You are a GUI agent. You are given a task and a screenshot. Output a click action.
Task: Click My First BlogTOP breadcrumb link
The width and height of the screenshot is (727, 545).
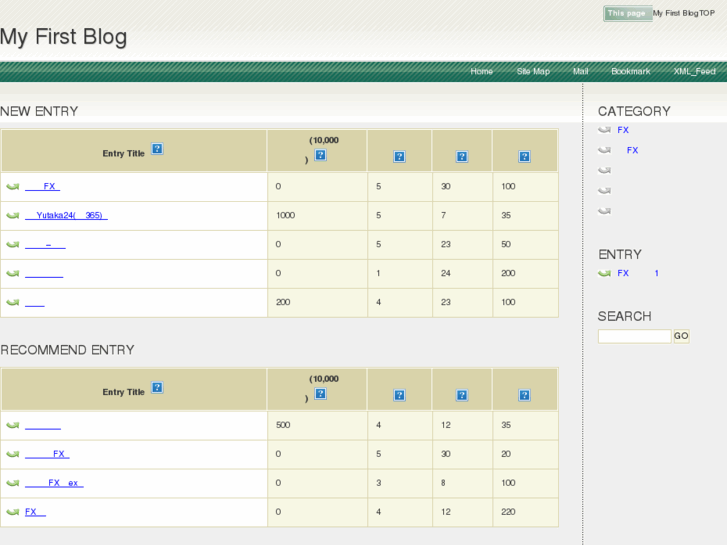pos(684,13)
